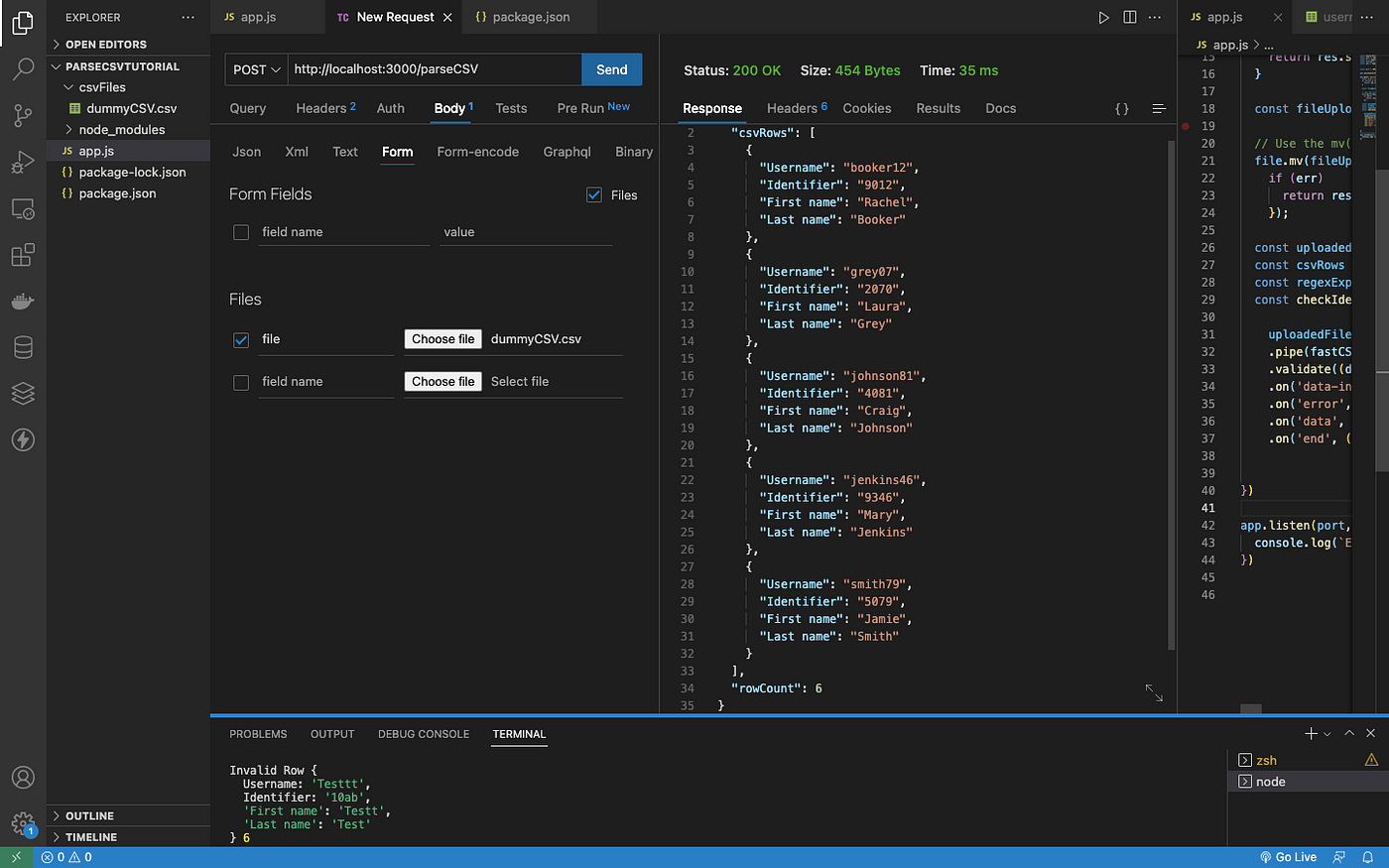The width and height of the screenshot is (1389, 868).
Task: Open the POST method dropdown
Action: coord(257,69)
